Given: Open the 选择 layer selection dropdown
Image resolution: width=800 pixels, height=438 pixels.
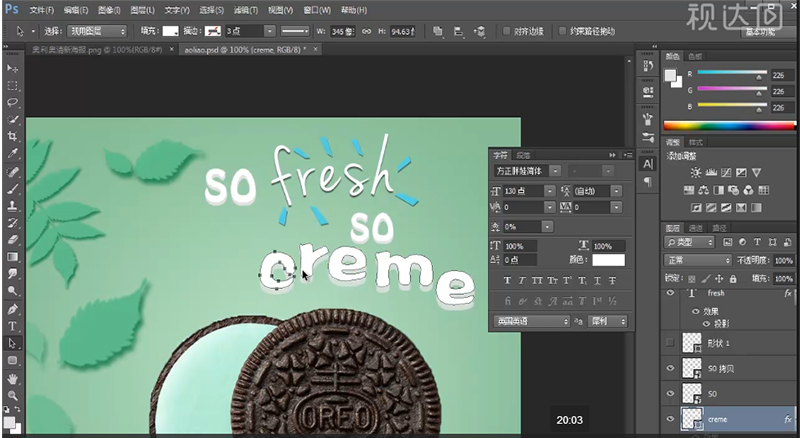Looking at the screenshot, I should click(x=96, y=32).
